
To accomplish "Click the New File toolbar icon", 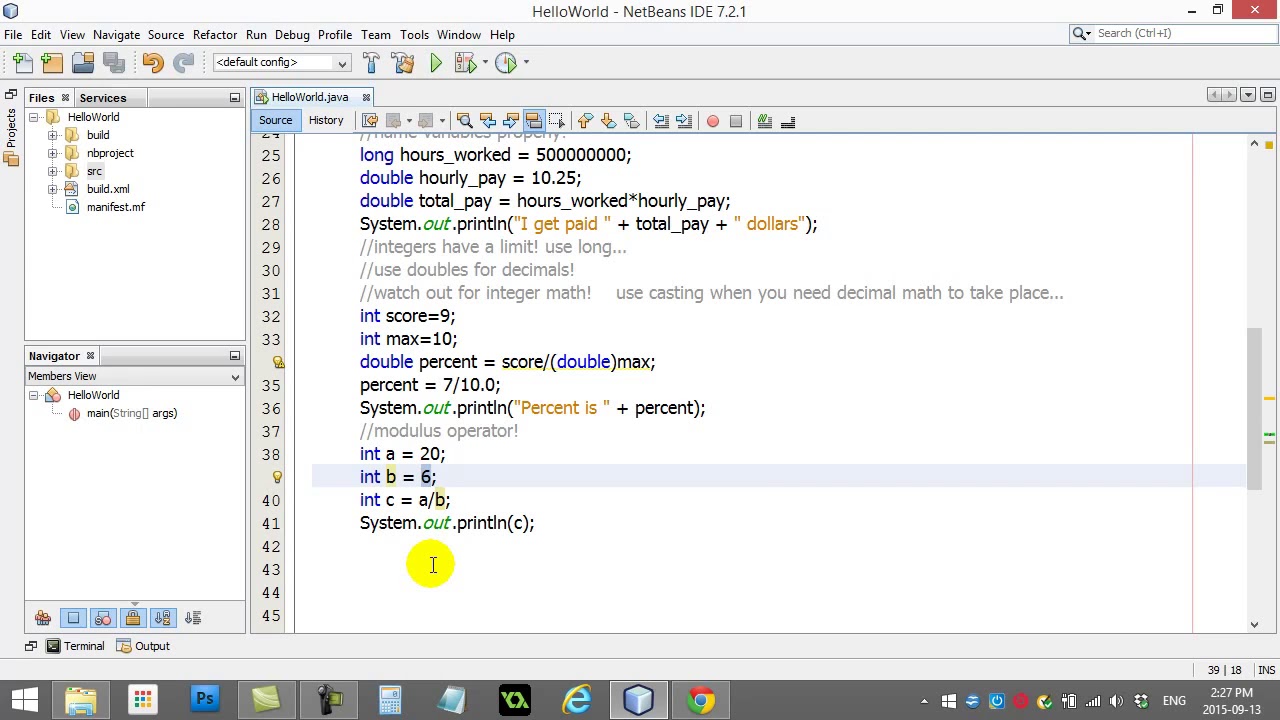I will click(x=21, y=63).
